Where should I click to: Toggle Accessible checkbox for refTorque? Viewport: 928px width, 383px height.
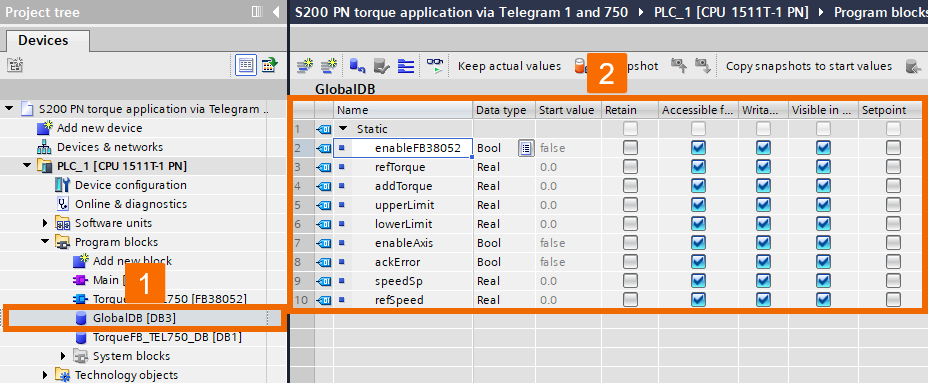[x=698, y=167]
